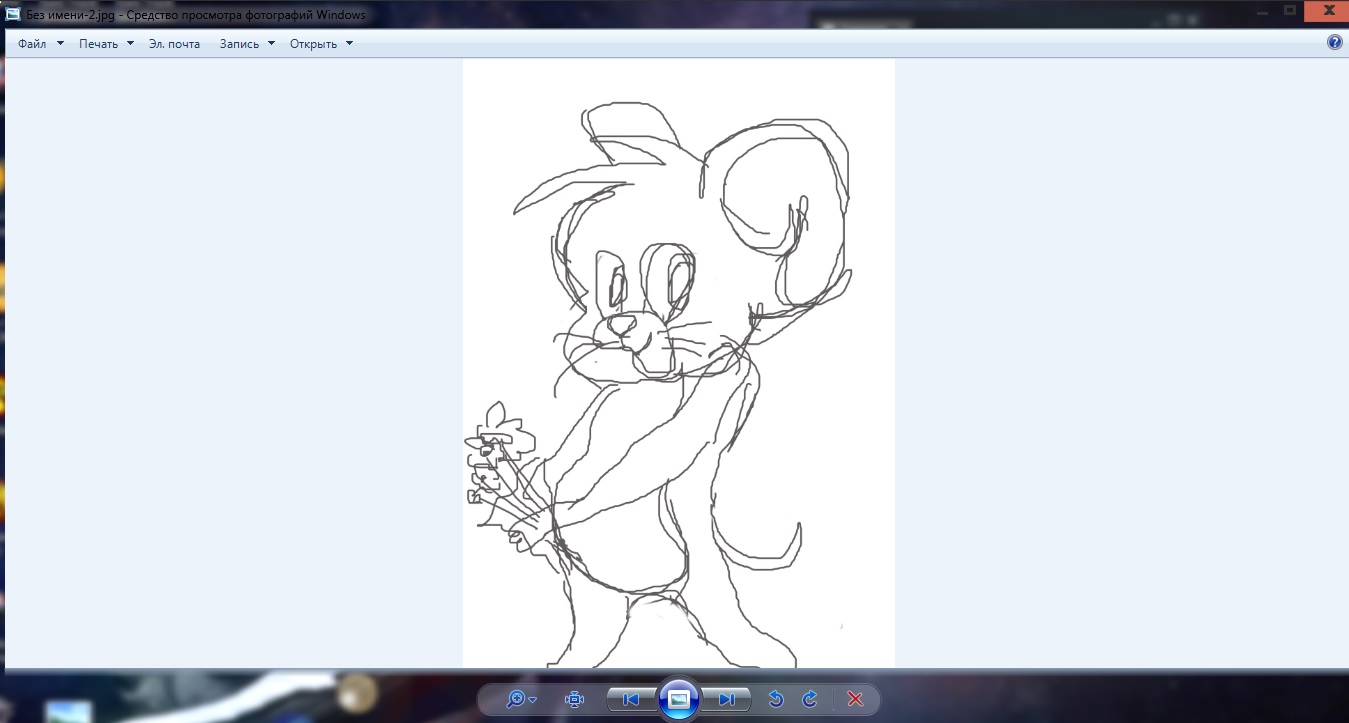Viewport: 1349px width, 723px height.
Task: Open help with the question mark icon
Action: 1334,43
